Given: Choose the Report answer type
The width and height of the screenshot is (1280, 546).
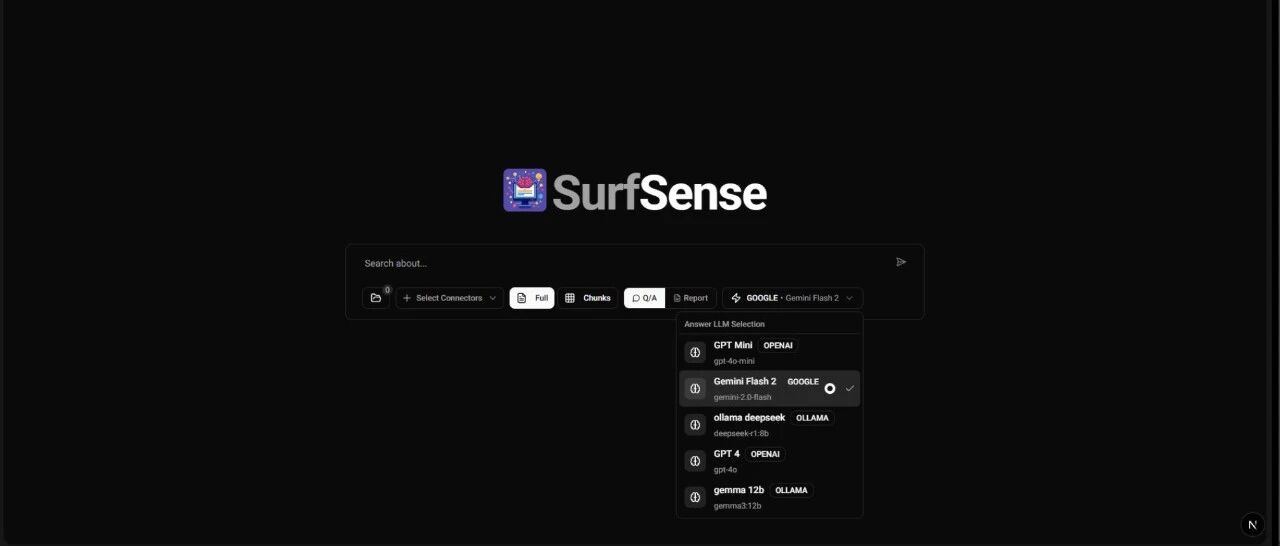Looking at the screenshot, I should (x=691, y=298).
